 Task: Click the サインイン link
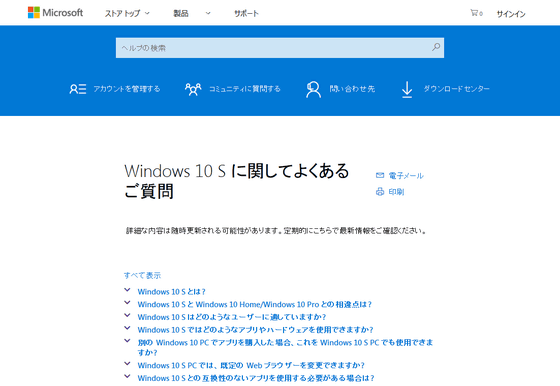click(511, 14)
